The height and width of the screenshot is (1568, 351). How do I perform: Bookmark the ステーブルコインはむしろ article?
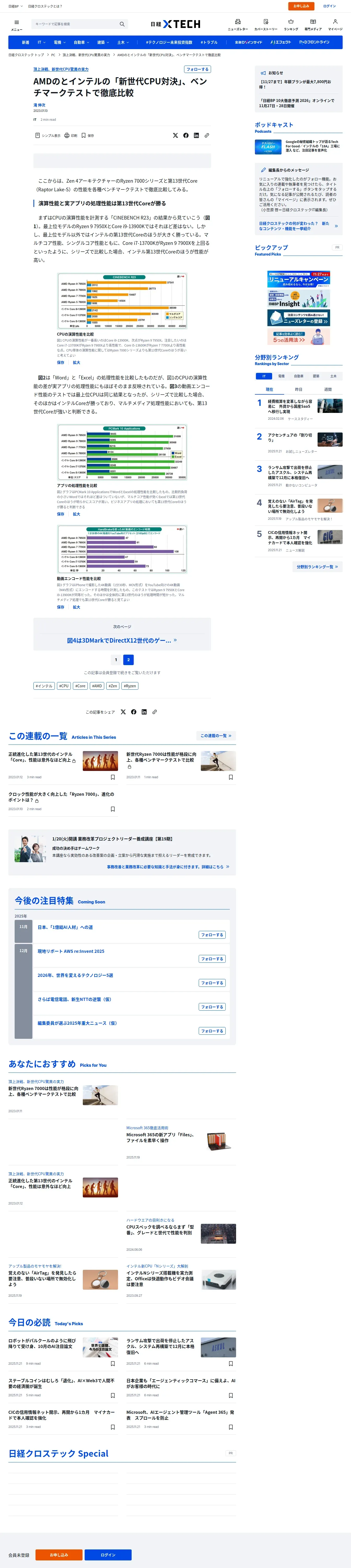click(x=113, y=1395)
